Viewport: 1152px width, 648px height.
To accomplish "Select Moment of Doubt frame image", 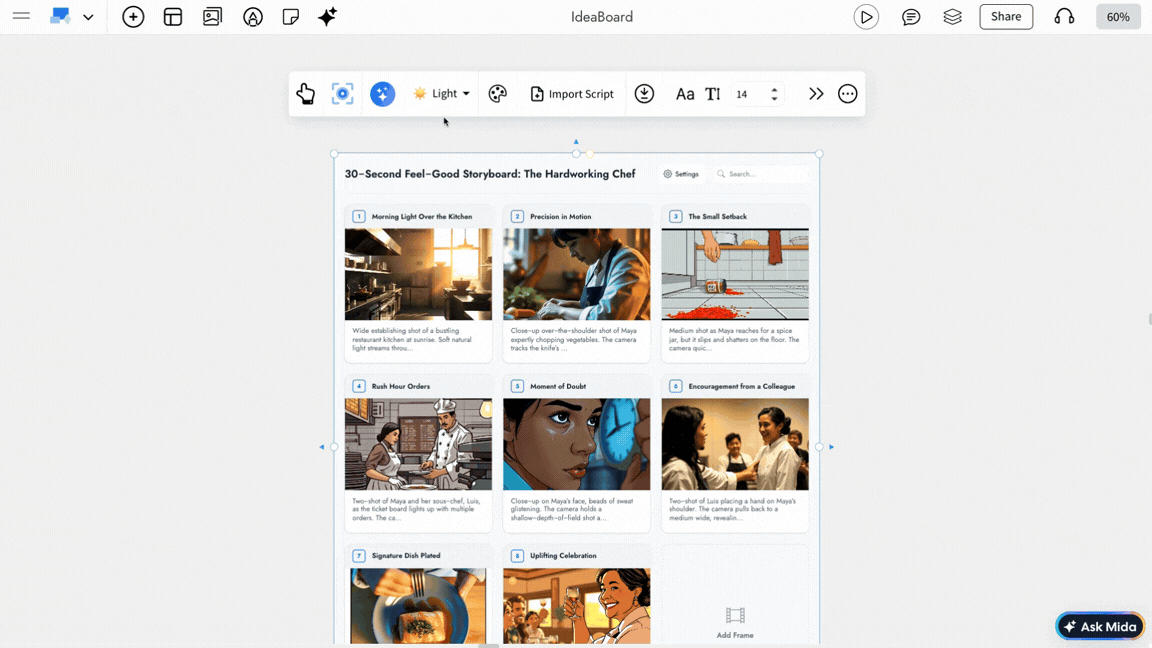I will [577, 444].
